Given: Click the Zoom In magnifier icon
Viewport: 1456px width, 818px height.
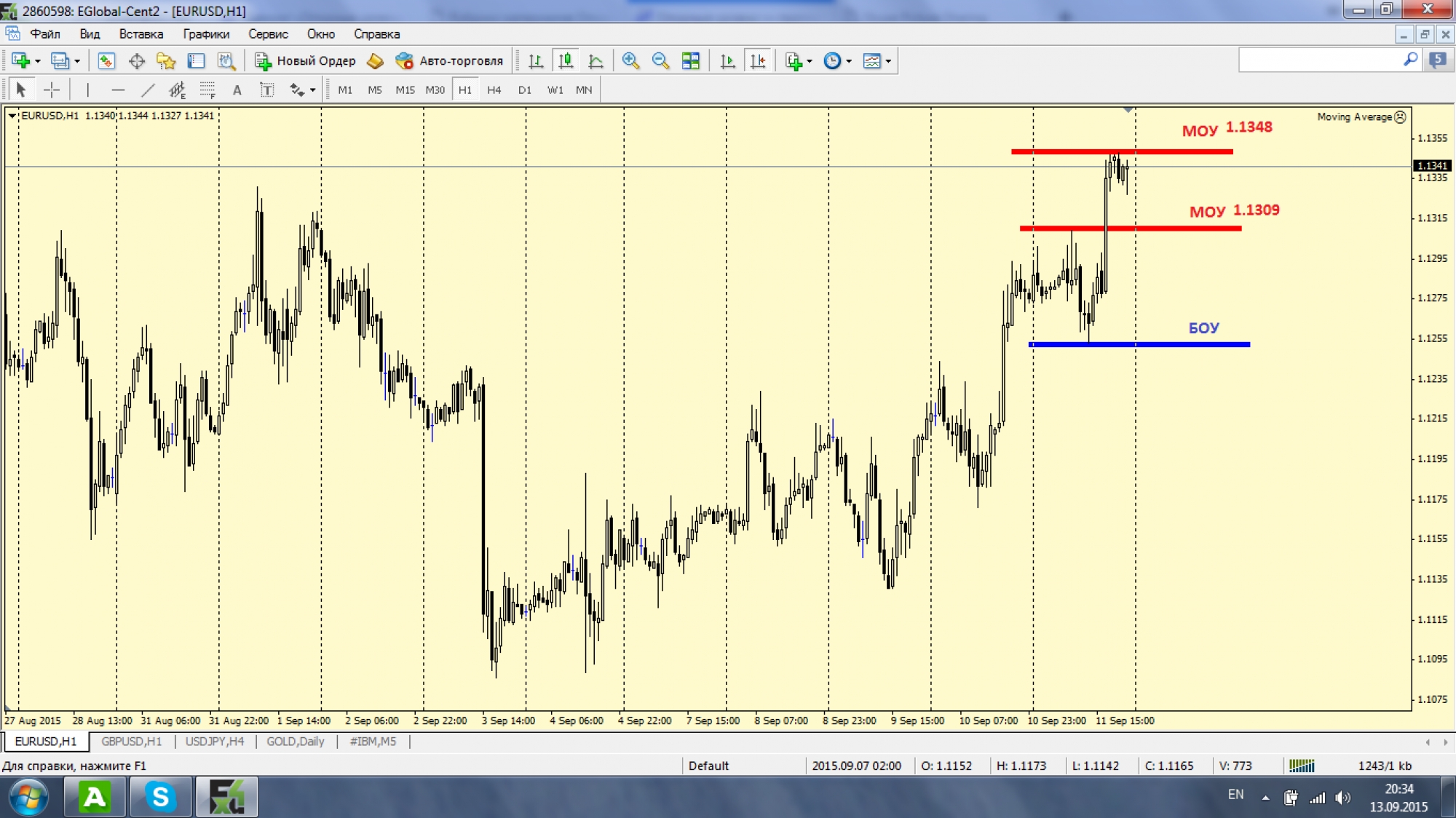Looking at the screenshot, I should click(630, 61).
